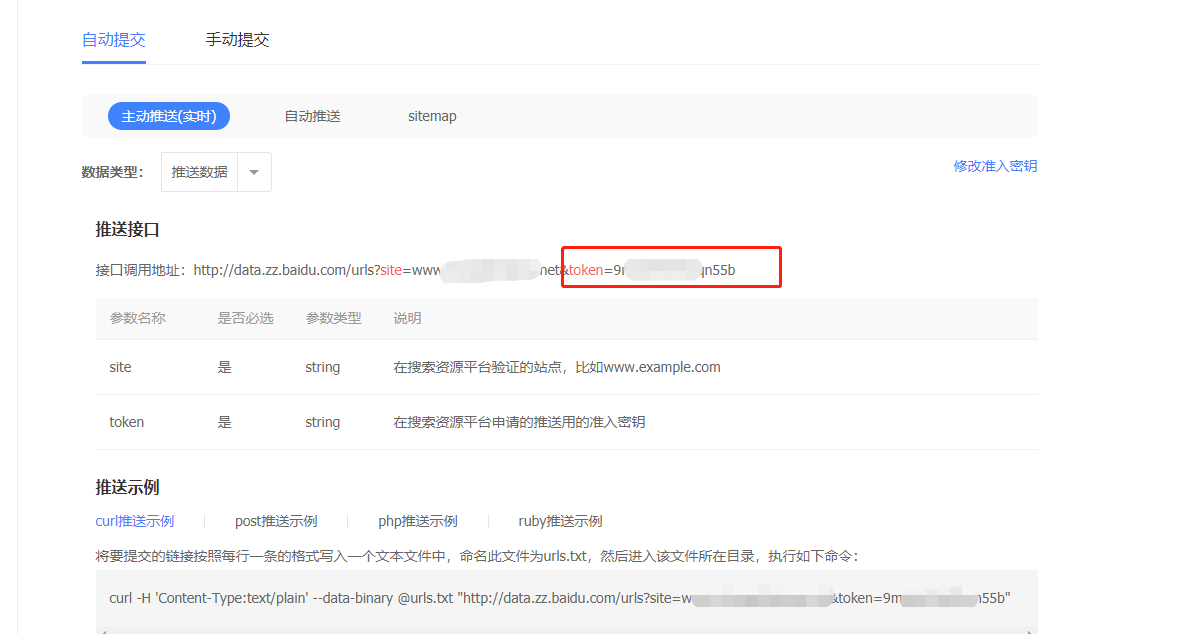Switch to the 自动推送 option
The image size is (1180, 634).
[x=312, y=116]
